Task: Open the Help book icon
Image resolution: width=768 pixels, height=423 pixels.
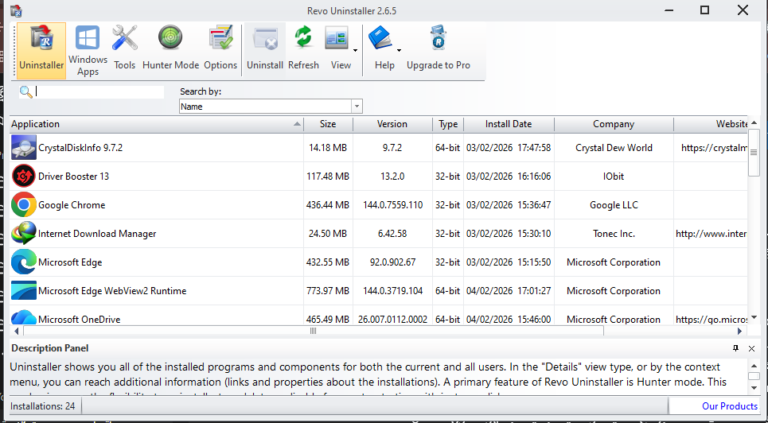Action: coord(380,38)
